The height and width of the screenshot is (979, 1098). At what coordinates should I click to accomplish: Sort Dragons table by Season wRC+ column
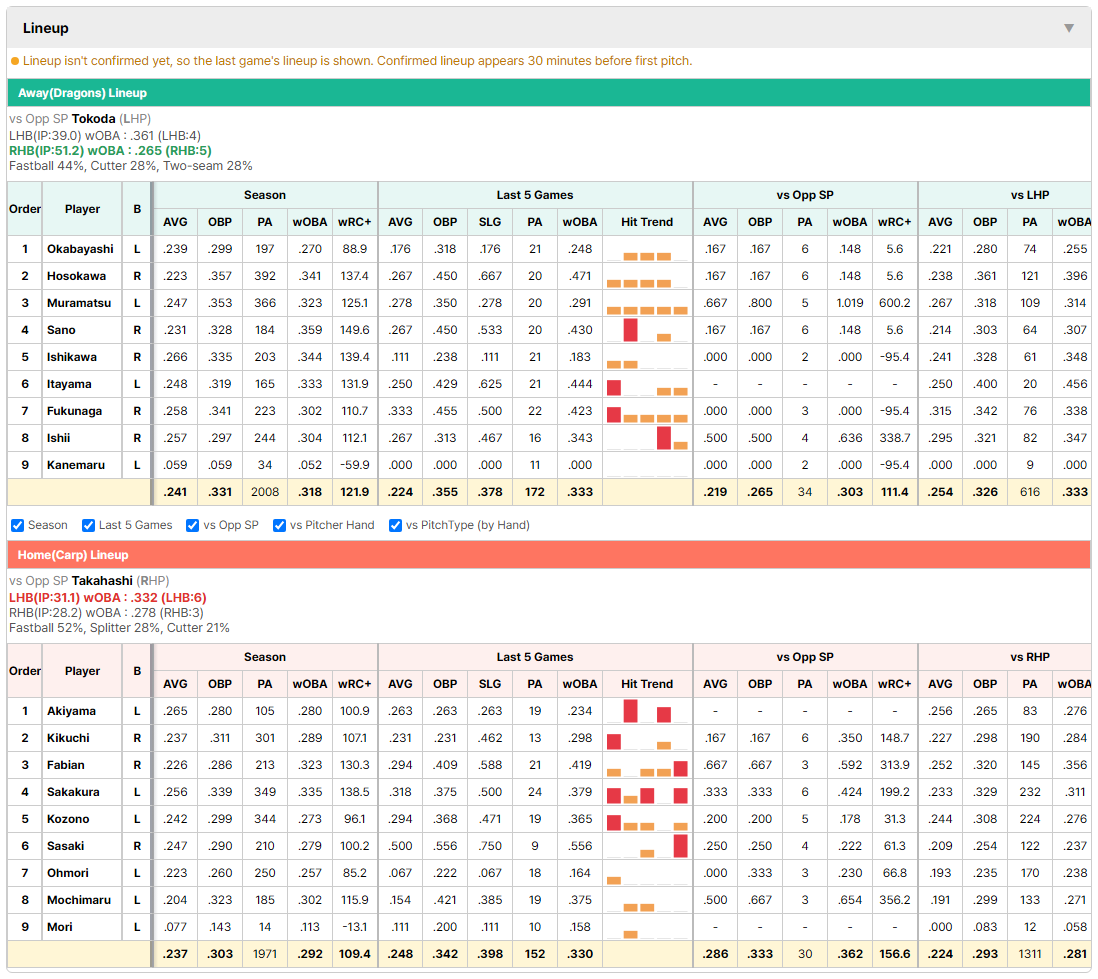pyautogui.click(x=354, y=222)
